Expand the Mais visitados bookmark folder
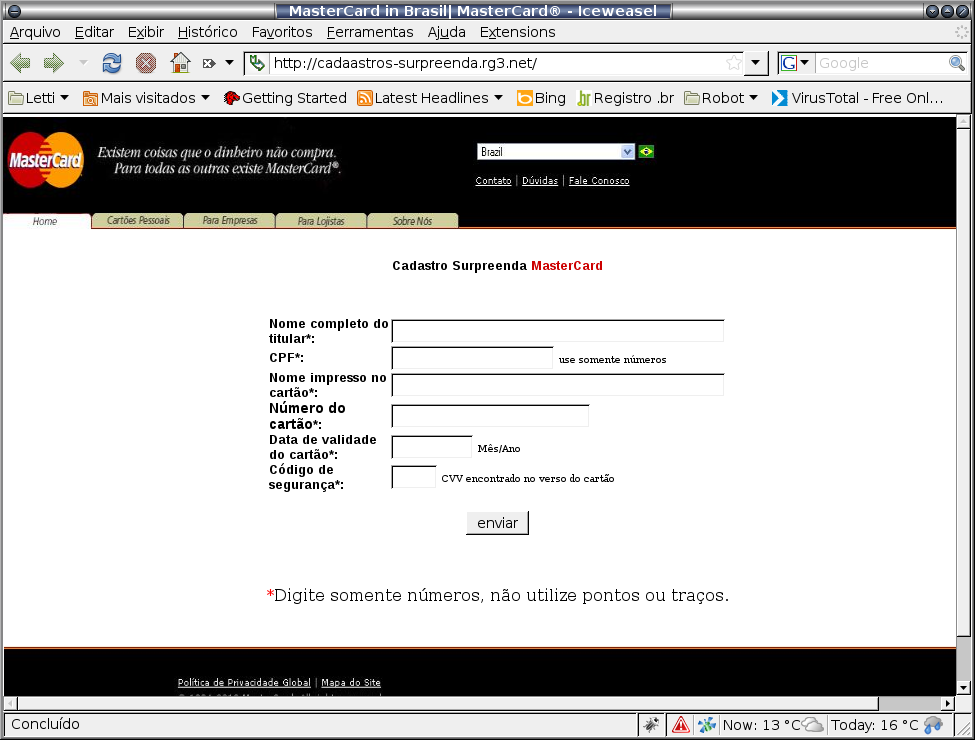 click(x=147, y=98)
